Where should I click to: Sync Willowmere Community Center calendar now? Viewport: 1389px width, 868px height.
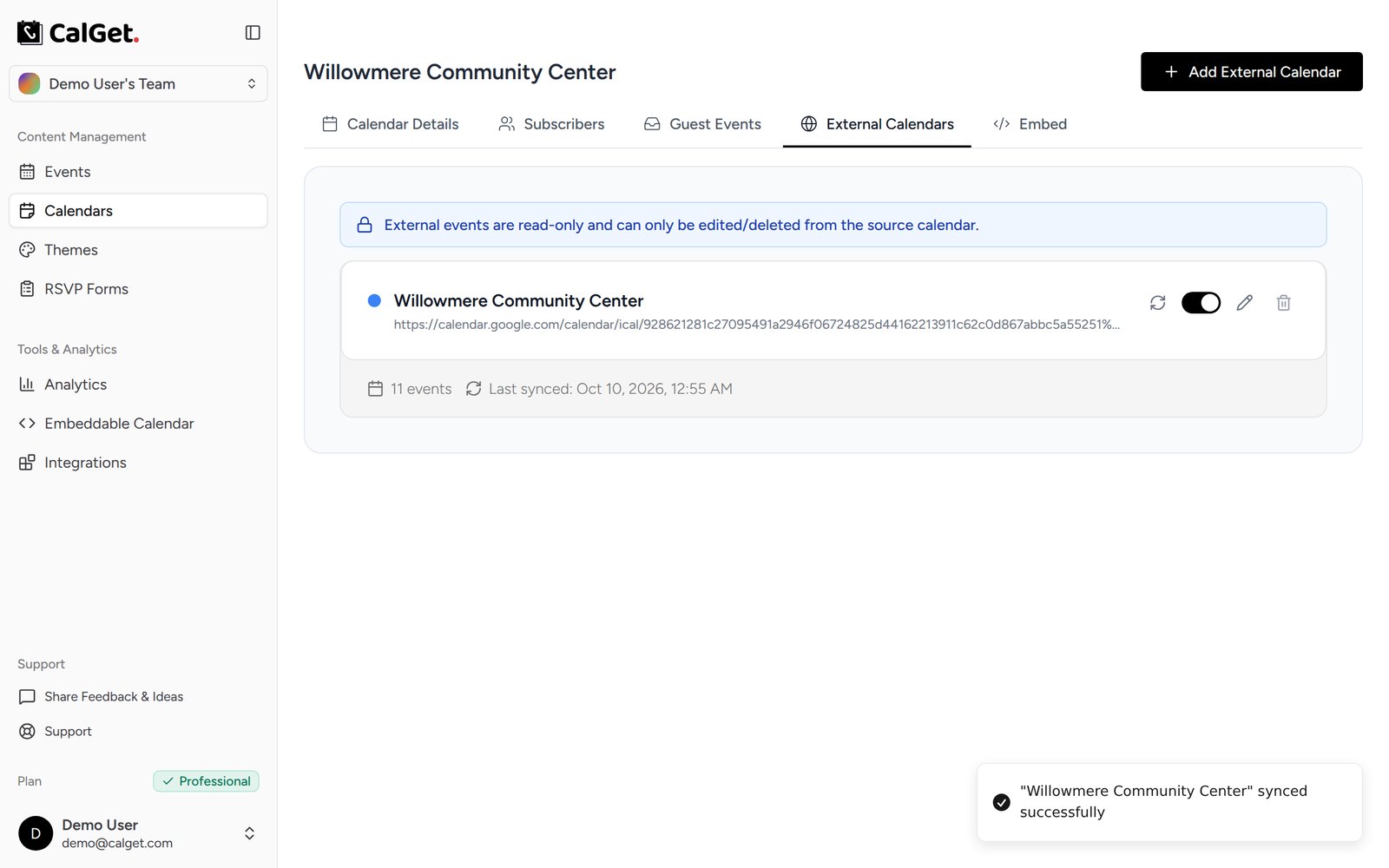tap(1157, 302)
